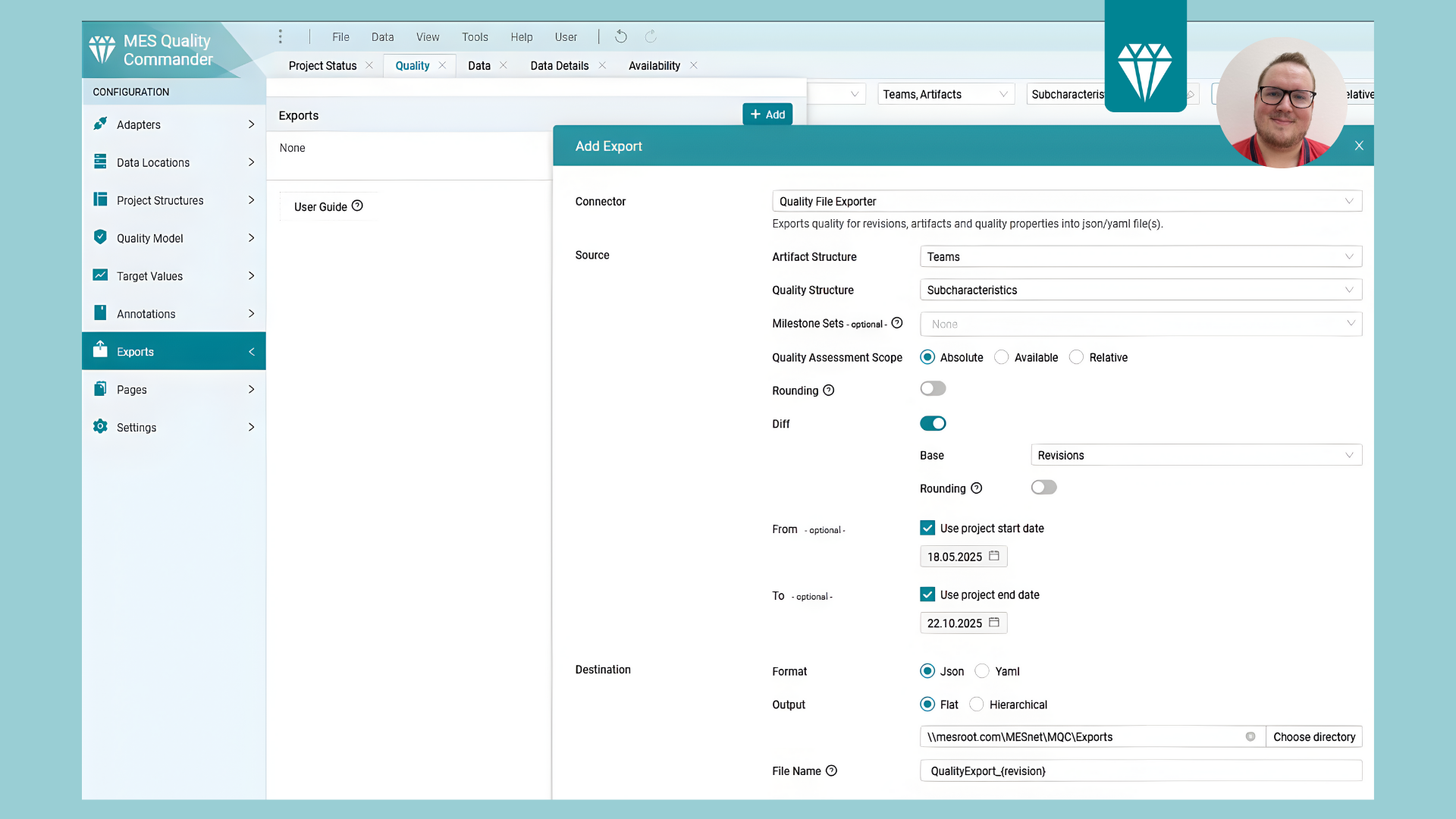Open the Artifact Structure dropdown

(1140, 256)
